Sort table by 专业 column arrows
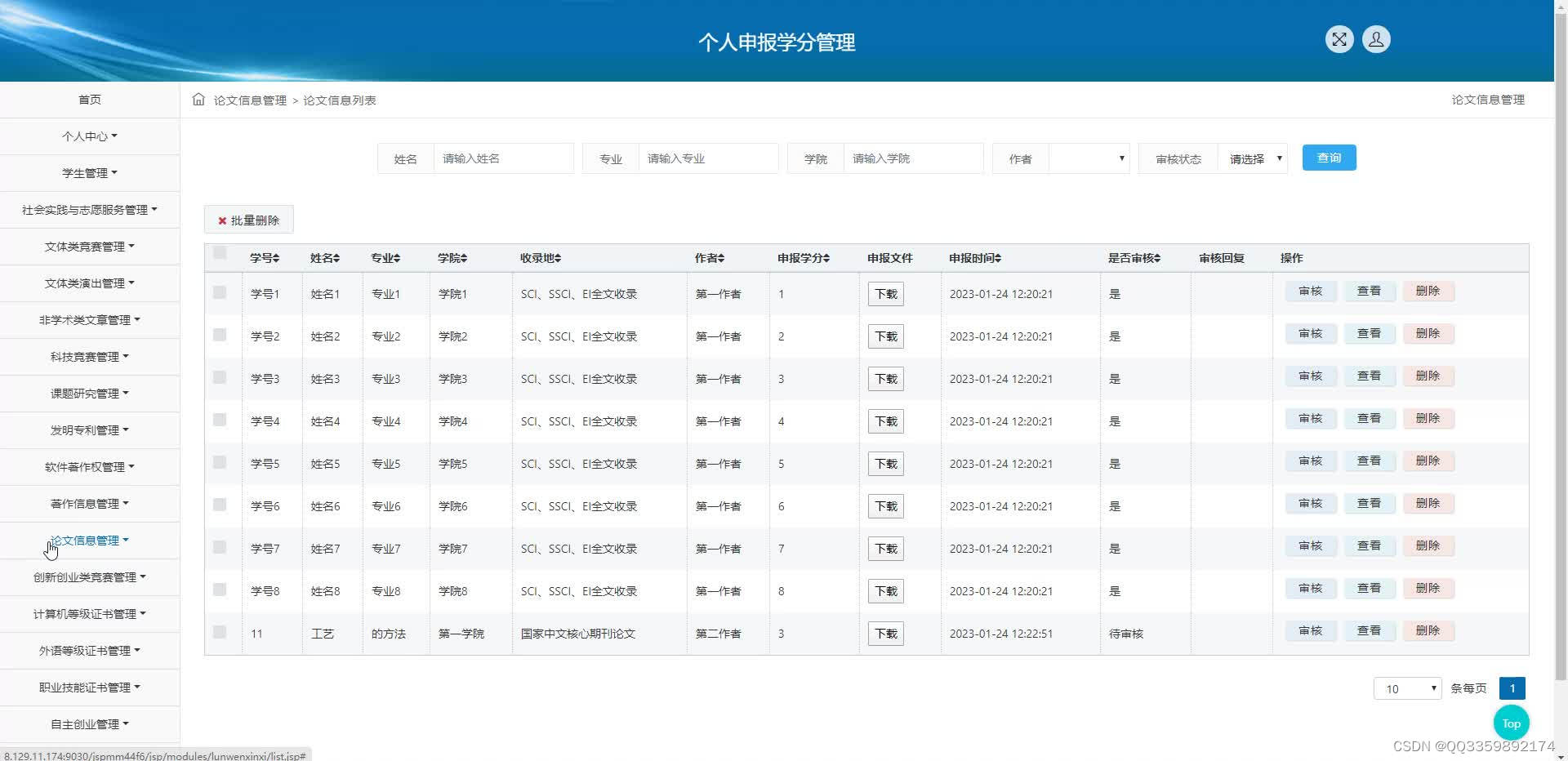1568x761 pixels. pyautogui.click(x=397, y=258)
